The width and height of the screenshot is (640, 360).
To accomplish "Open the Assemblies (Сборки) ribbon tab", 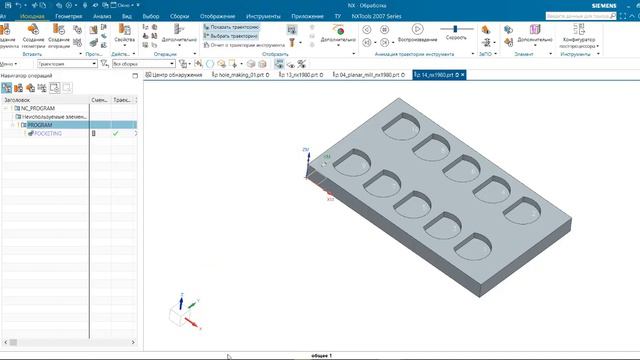I will (180, 16).
